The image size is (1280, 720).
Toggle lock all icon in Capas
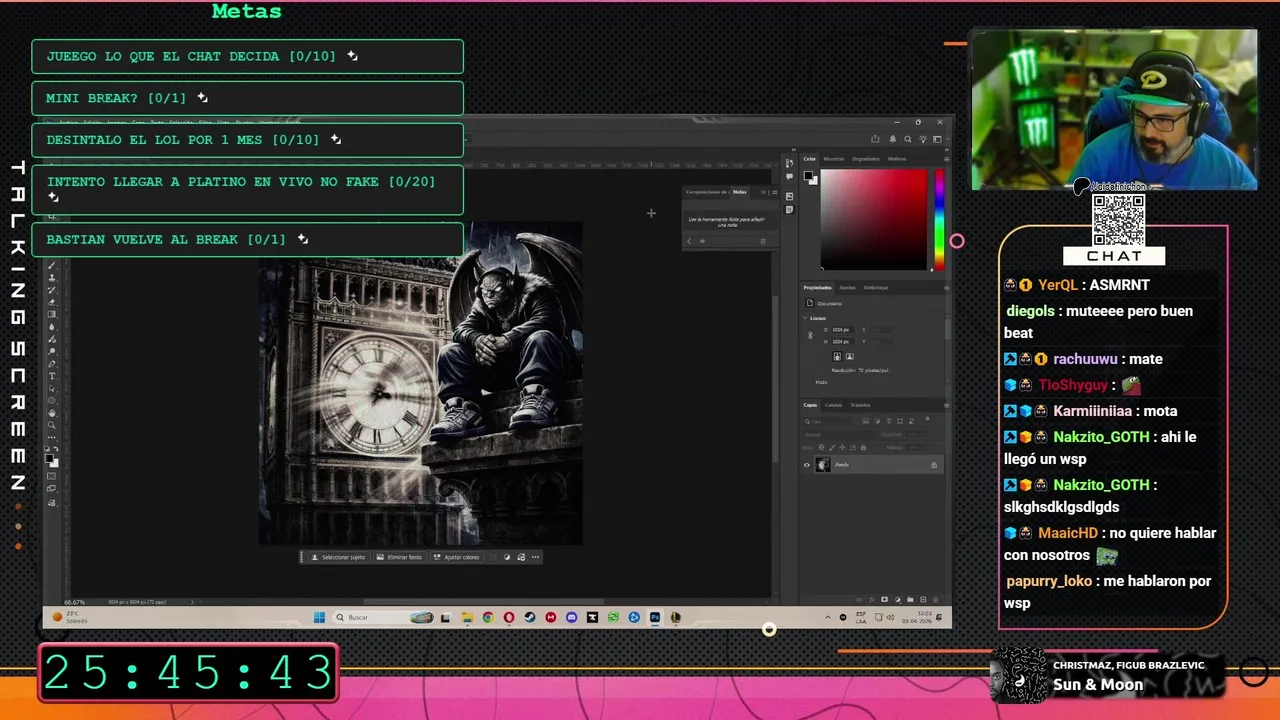pos(863,447)
